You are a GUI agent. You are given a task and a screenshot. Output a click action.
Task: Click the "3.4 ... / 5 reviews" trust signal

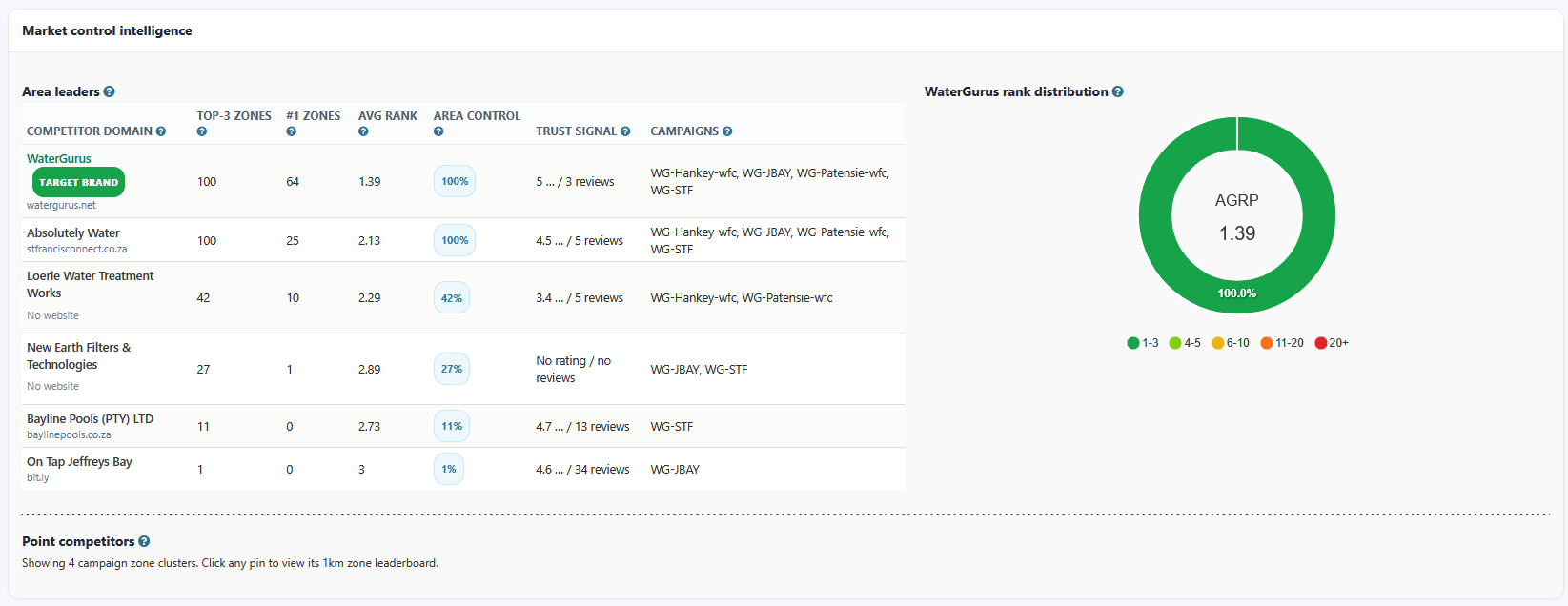580,297
